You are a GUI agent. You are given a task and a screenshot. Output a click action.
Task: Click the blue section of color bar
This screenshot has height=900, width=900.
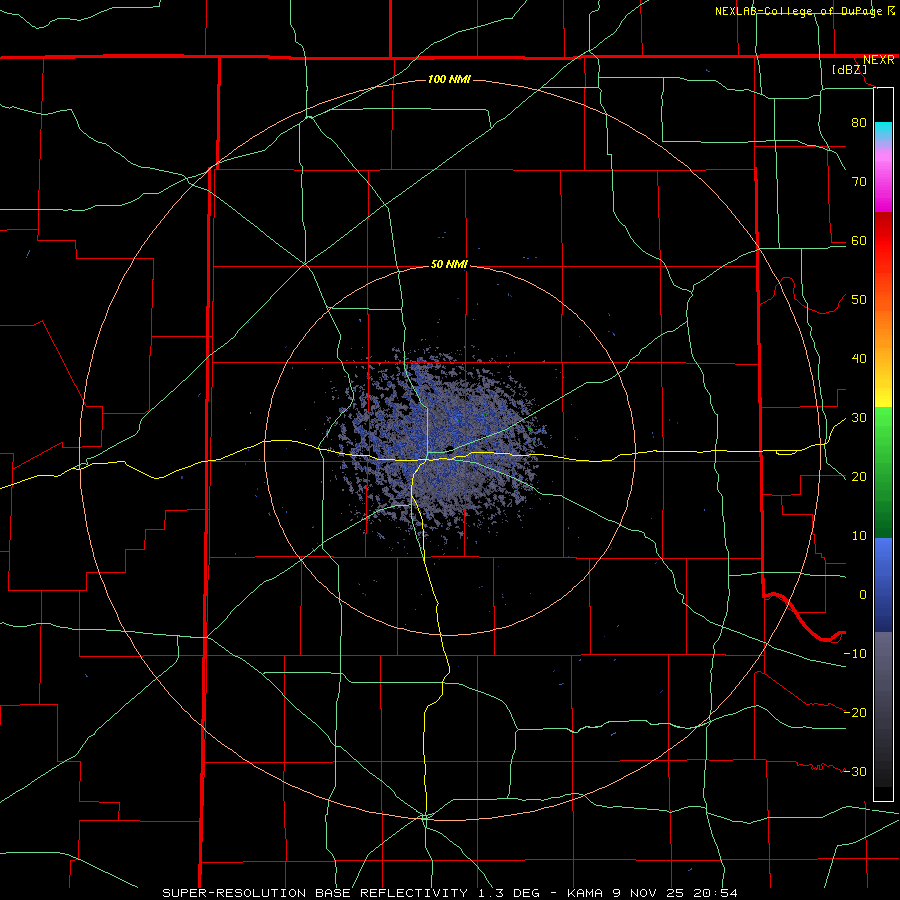[x=883, y=584]
